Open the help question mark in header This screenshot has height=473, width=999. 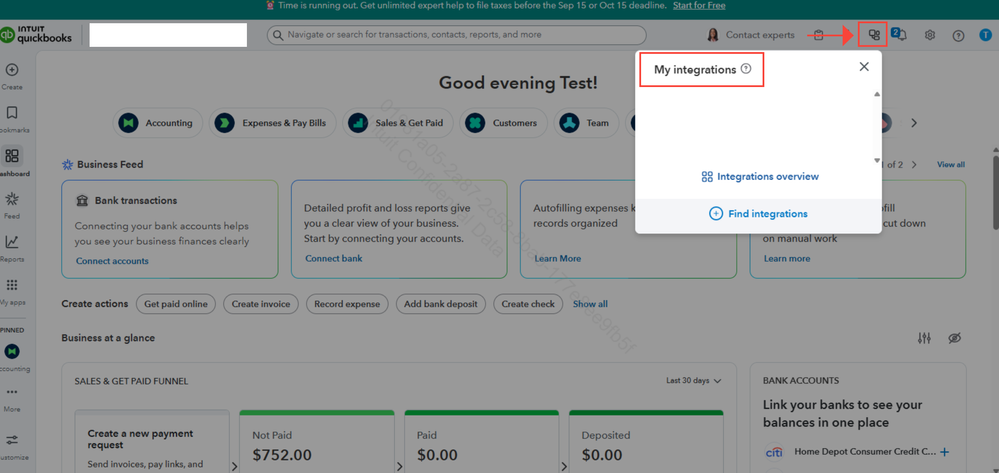pyautogui.click(x=958, y=36)
